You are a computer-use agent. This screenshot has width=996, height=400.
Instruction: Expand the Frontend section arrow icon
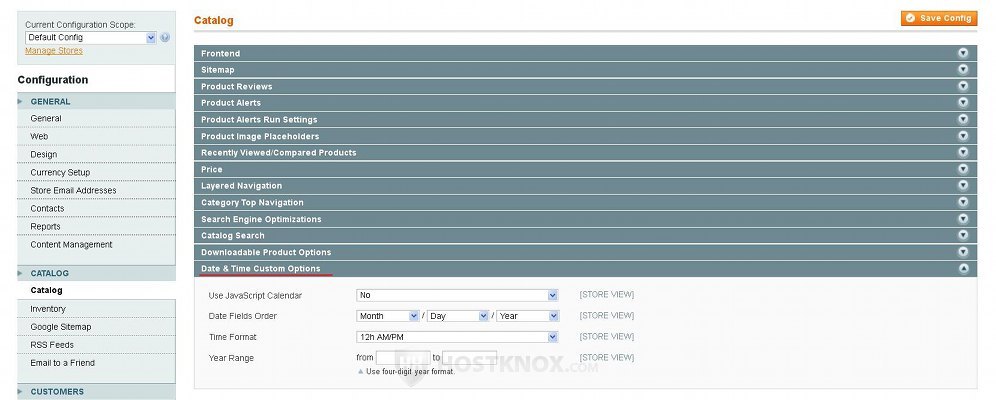[x=963, y=53]
